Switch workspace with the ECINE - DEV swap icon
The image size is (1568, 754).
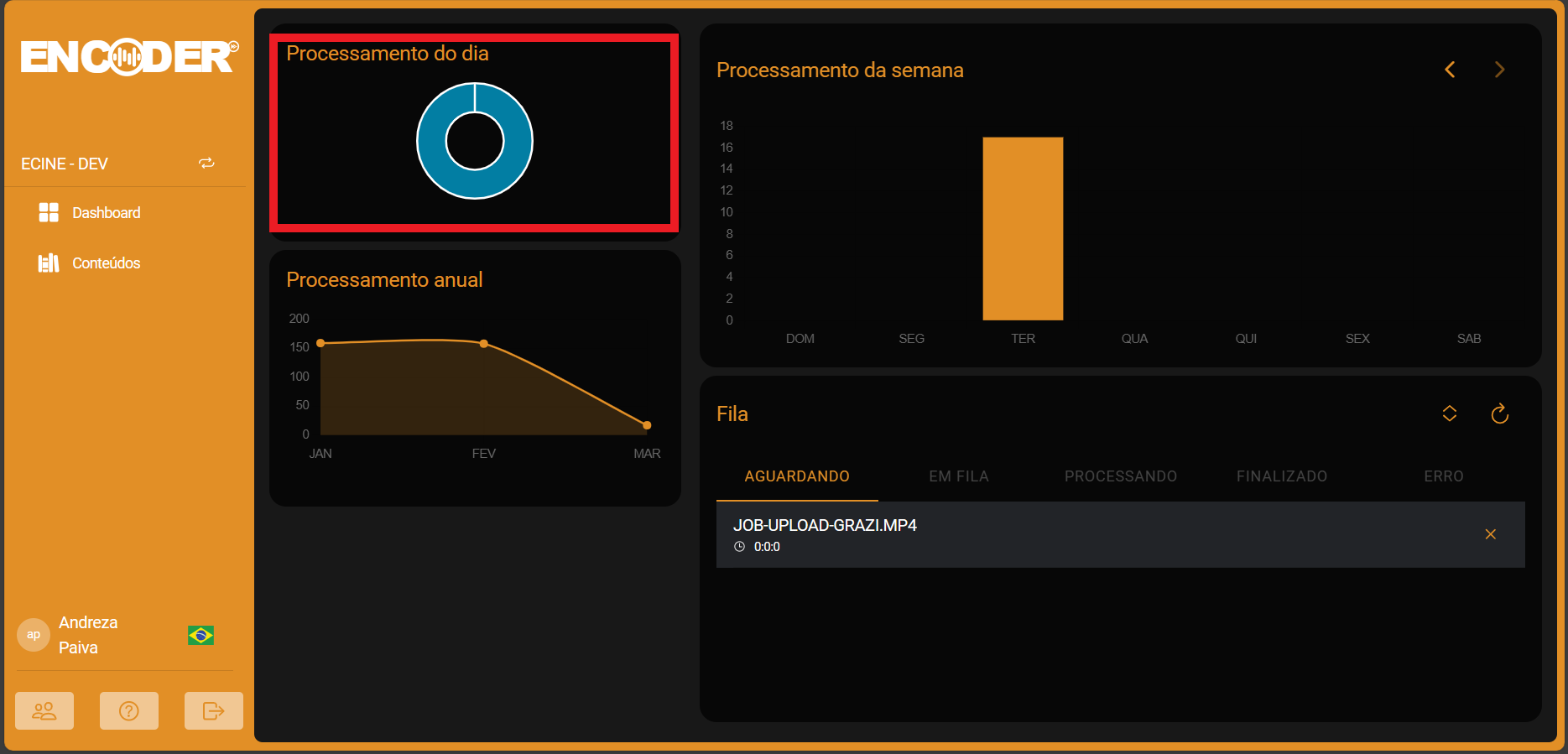coord(206,163)
